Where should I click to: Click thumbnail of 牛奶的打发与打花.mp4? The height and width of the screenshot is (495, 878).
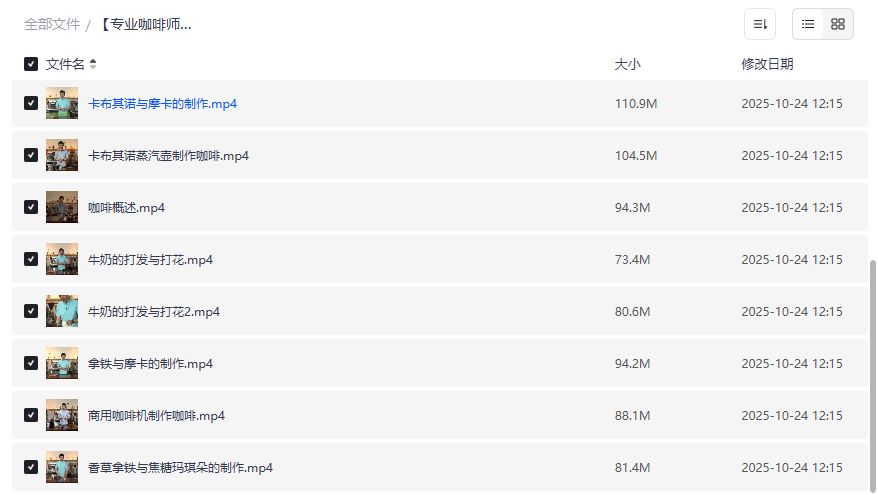click(x=62, y=259)
